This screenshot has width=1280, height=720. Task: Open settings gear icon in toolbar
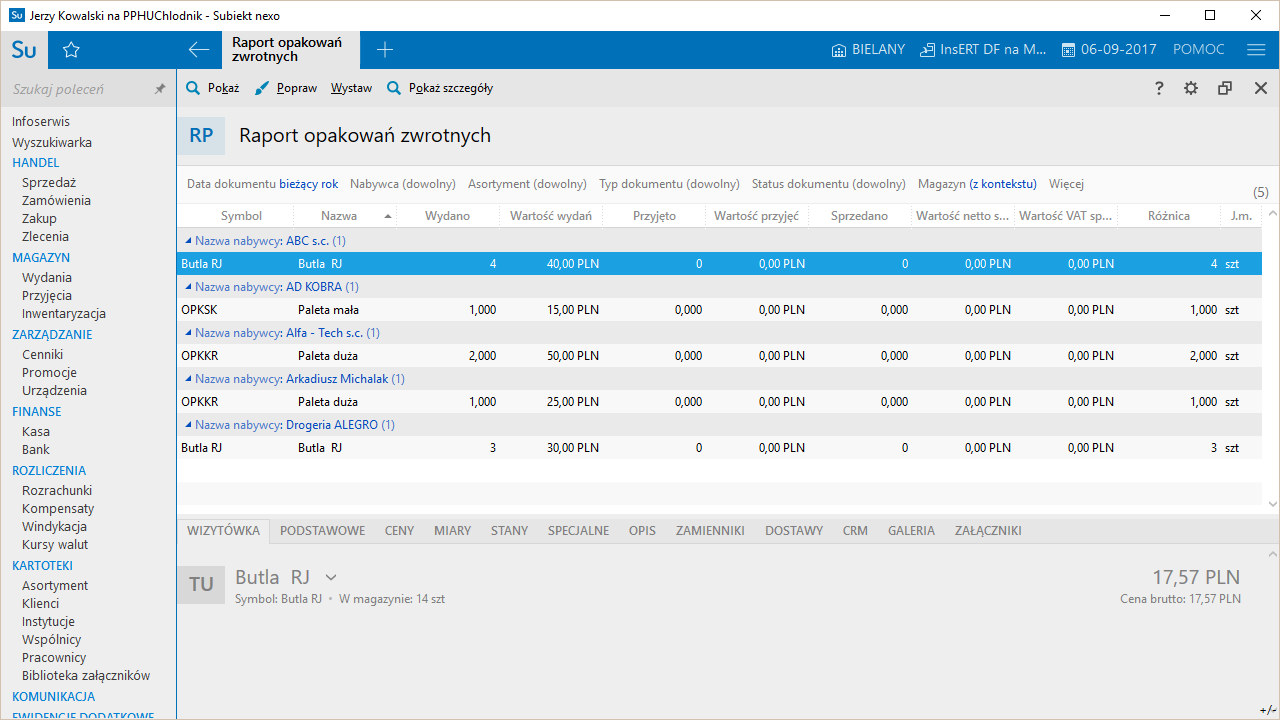tap(1191, 88)
